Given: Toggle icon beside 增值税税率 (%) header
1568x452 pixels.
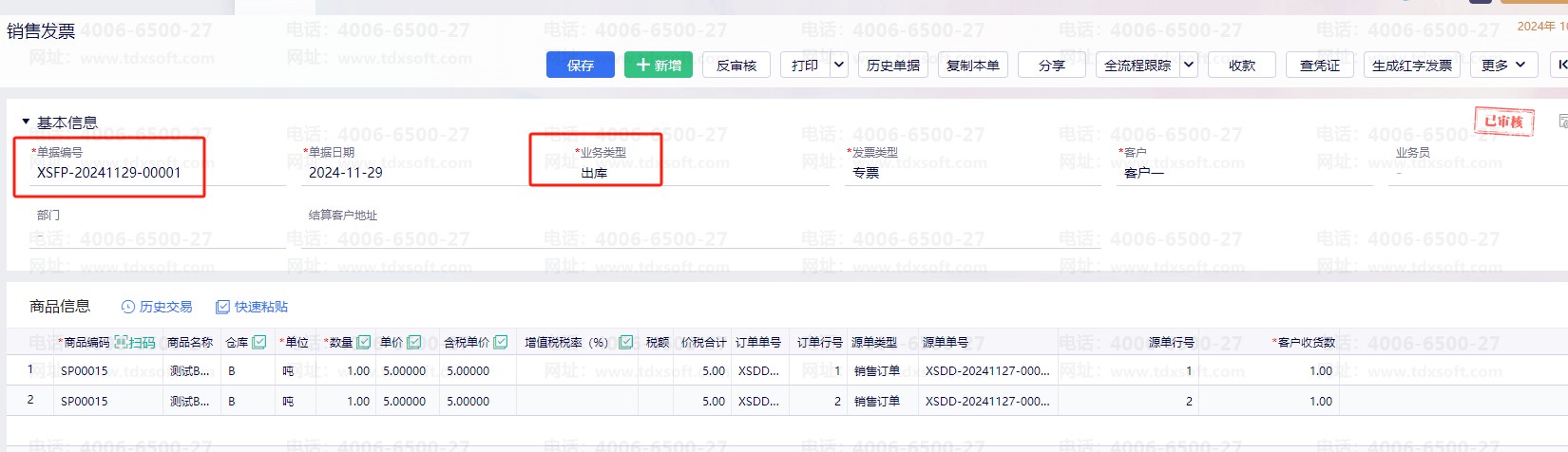Looking at the screenshot, I should pyautogui.click(x=626, y=342).
